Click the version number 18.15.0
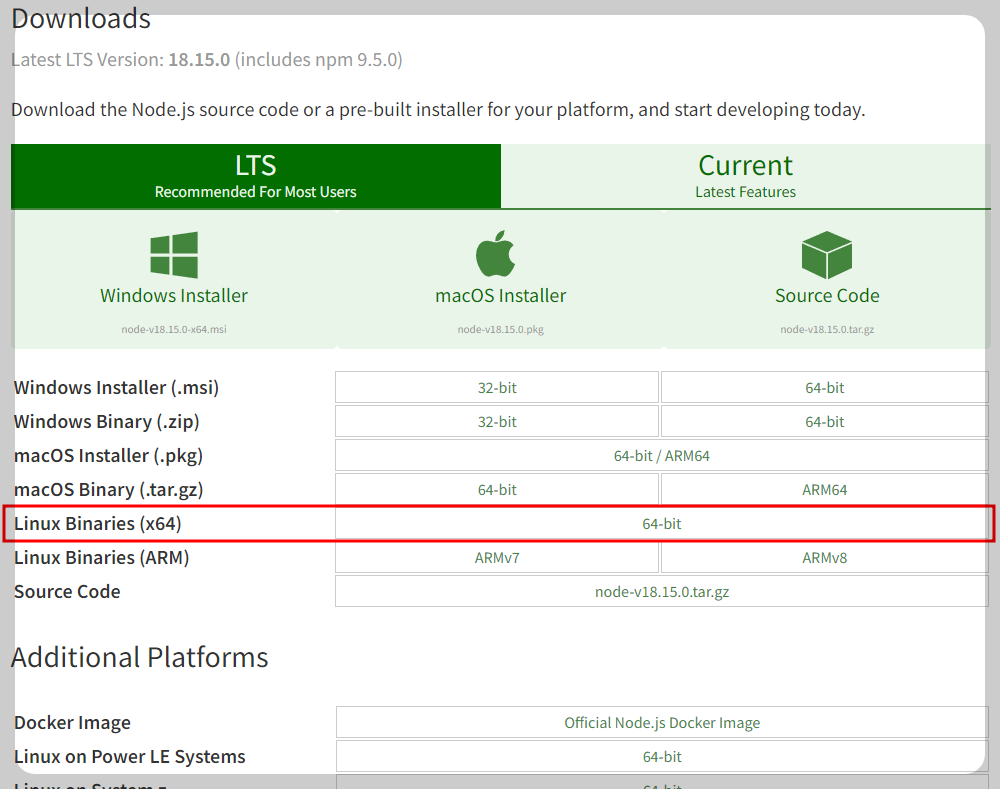 [199, 59]
